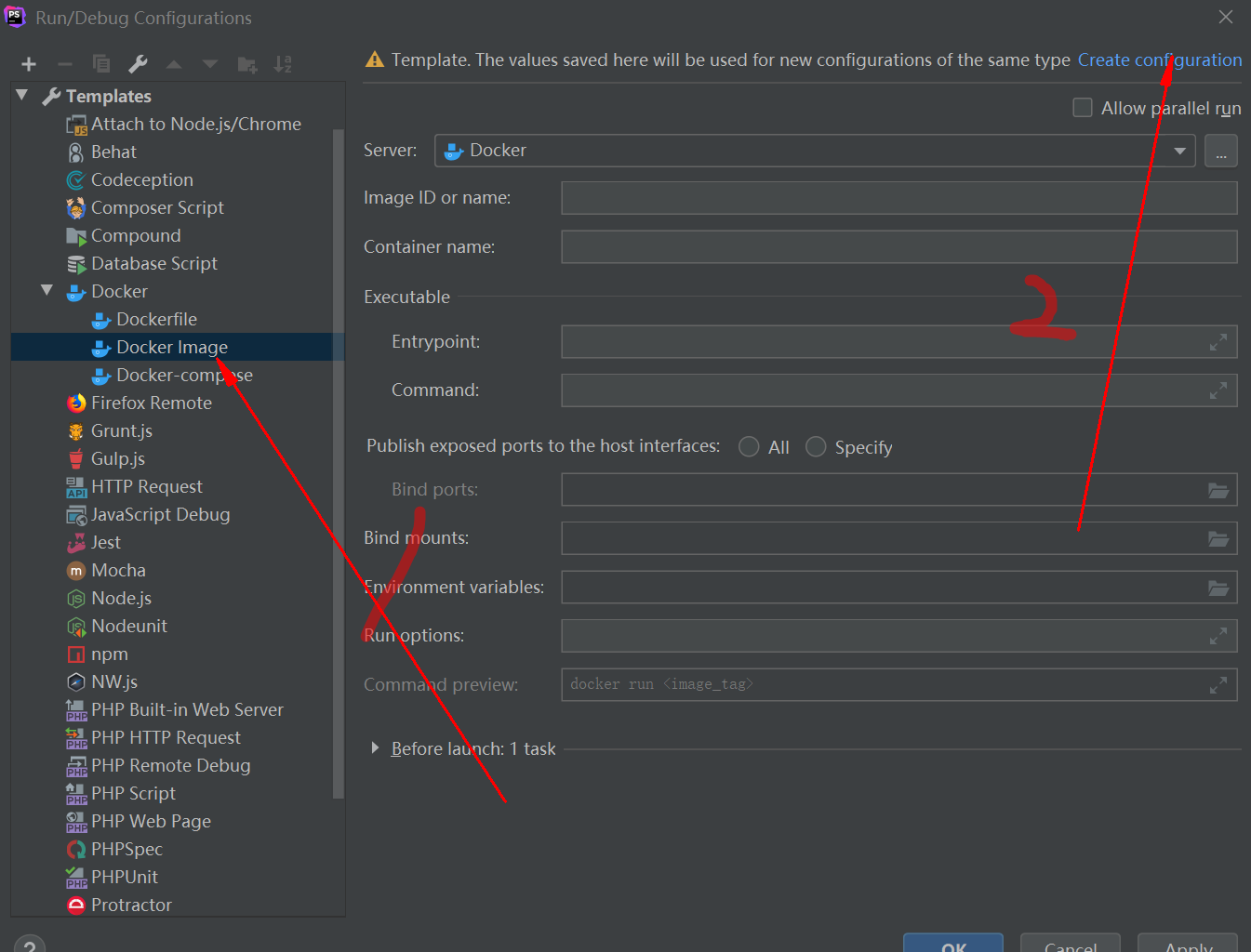Select the Behat template
This screenshot has width=1251, height=952.
click(177, 152)
